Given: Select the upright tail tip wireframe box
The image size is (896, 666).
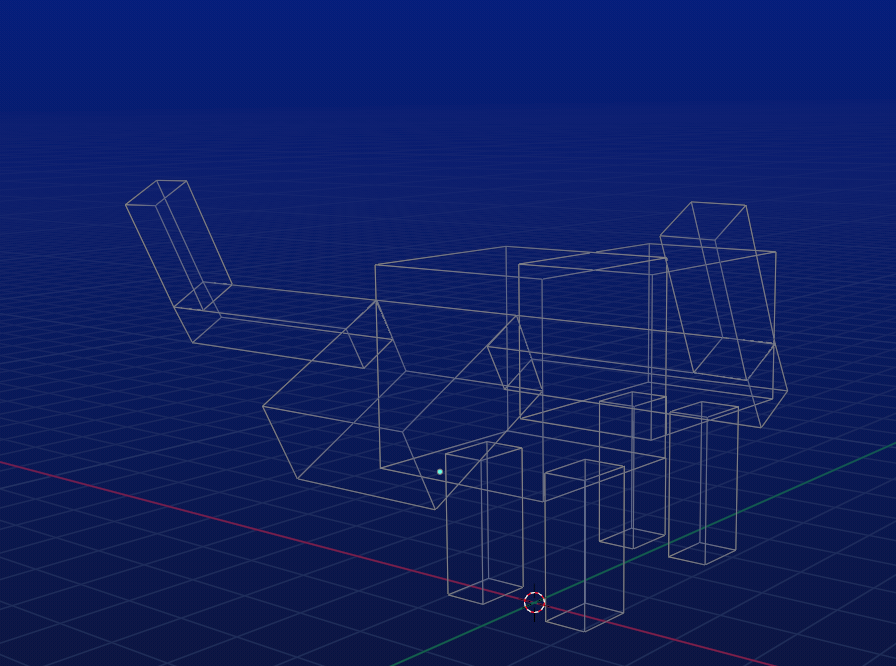Looking at the screenshot, I should pyautogui.click(x=178, y=246).
